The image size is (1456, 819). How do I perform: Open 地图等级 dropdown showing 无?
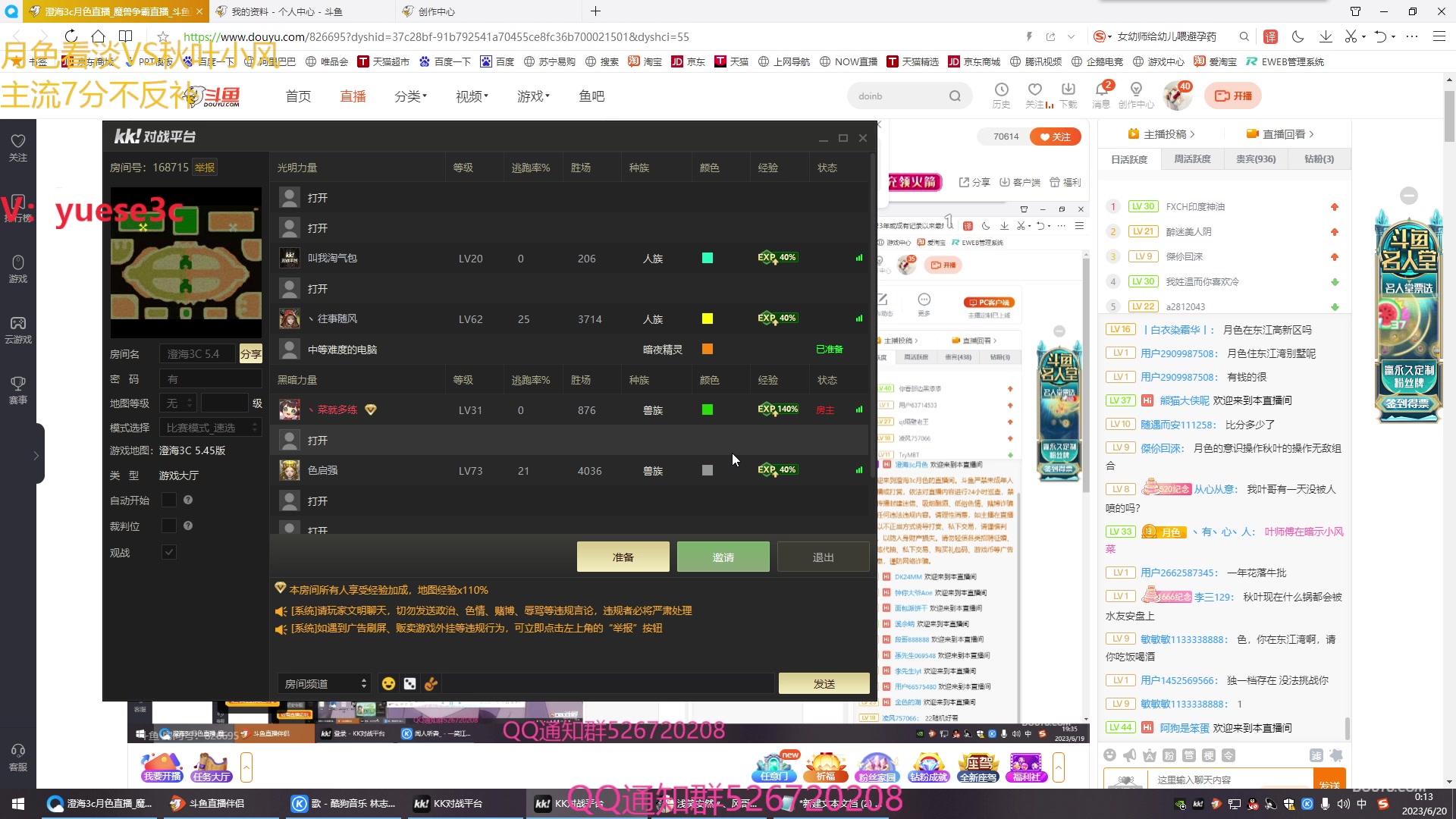178,403
